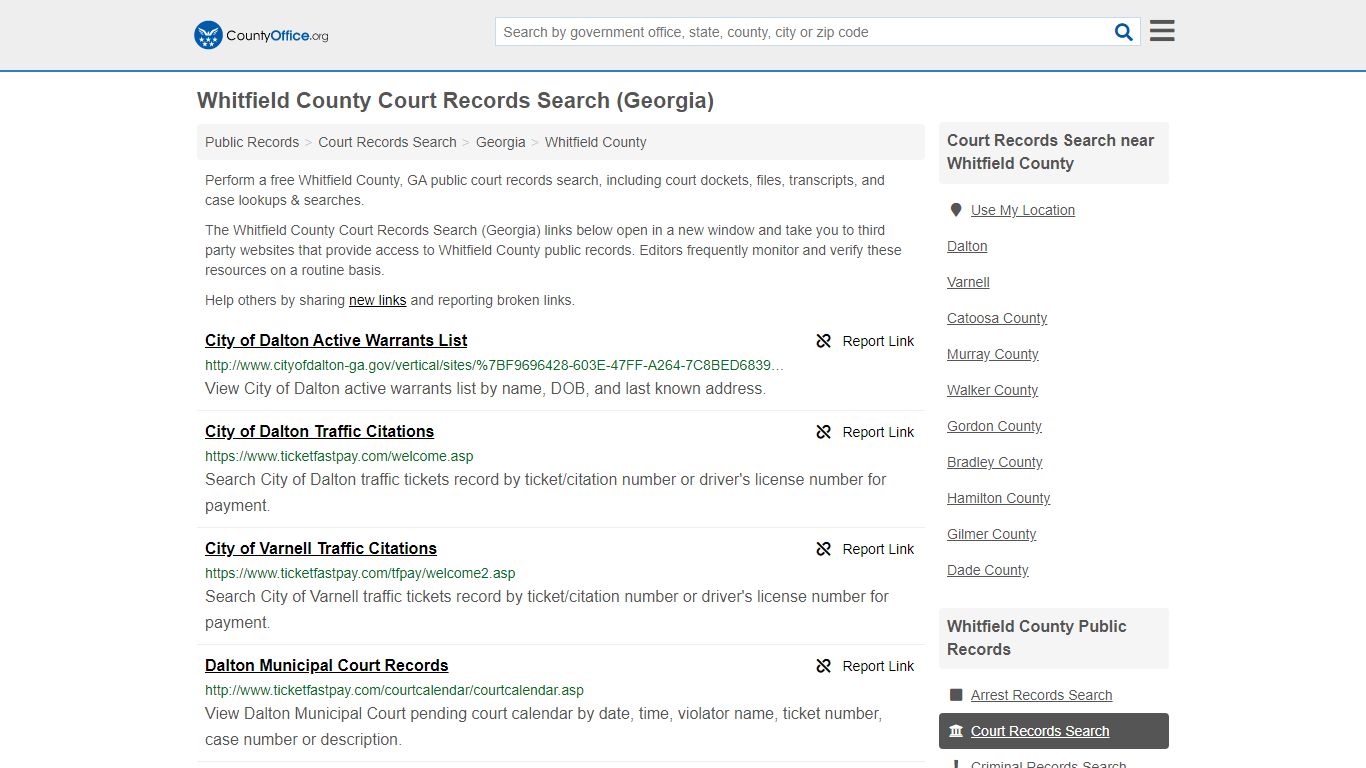Viewport: 1366px width, 768px height.
Task: Open the Georgia breadcrumb link
Action: (500, 142)
